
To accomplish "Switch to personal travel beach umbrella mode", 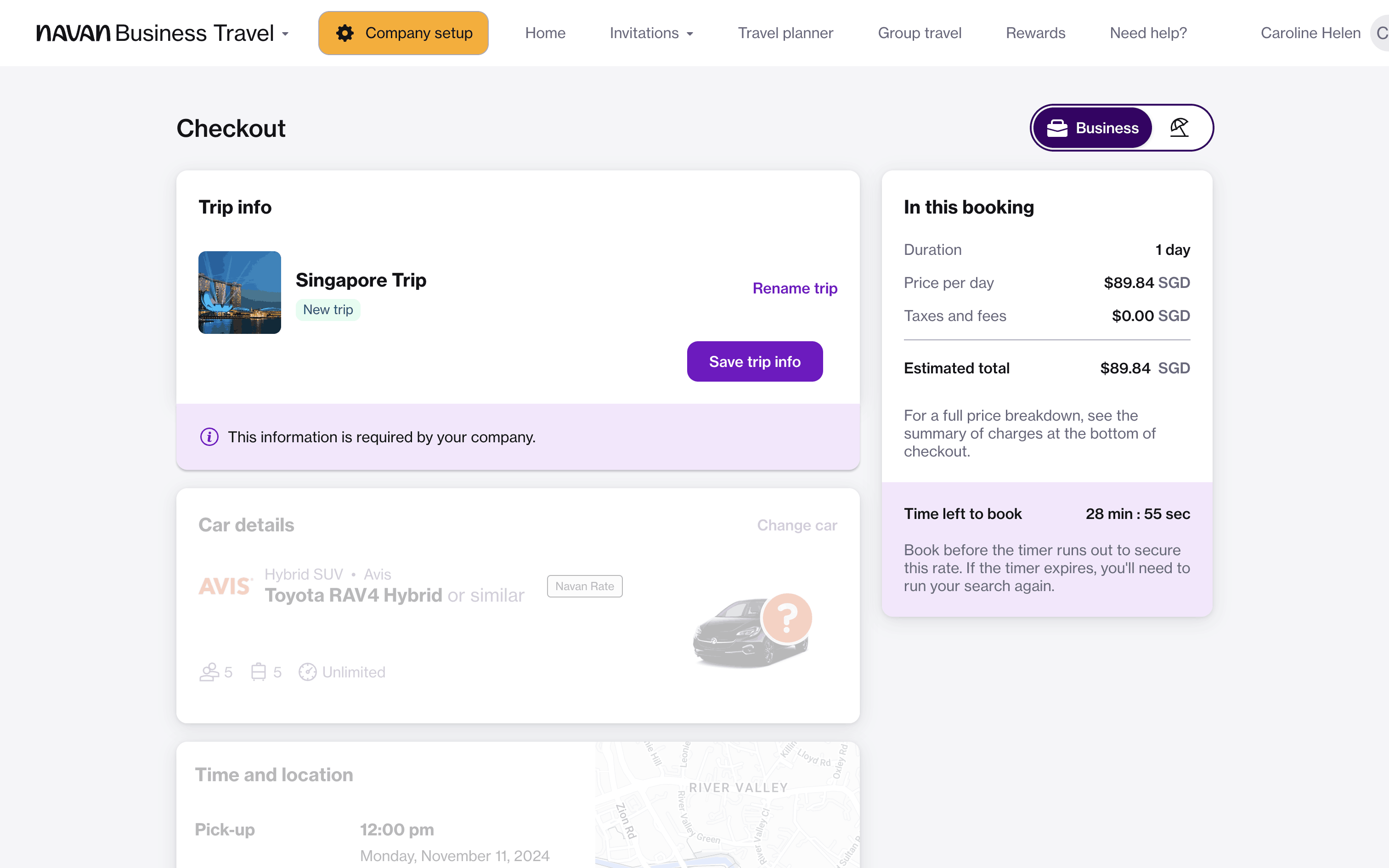I will pyautogui.click(x=1179, y=128).
